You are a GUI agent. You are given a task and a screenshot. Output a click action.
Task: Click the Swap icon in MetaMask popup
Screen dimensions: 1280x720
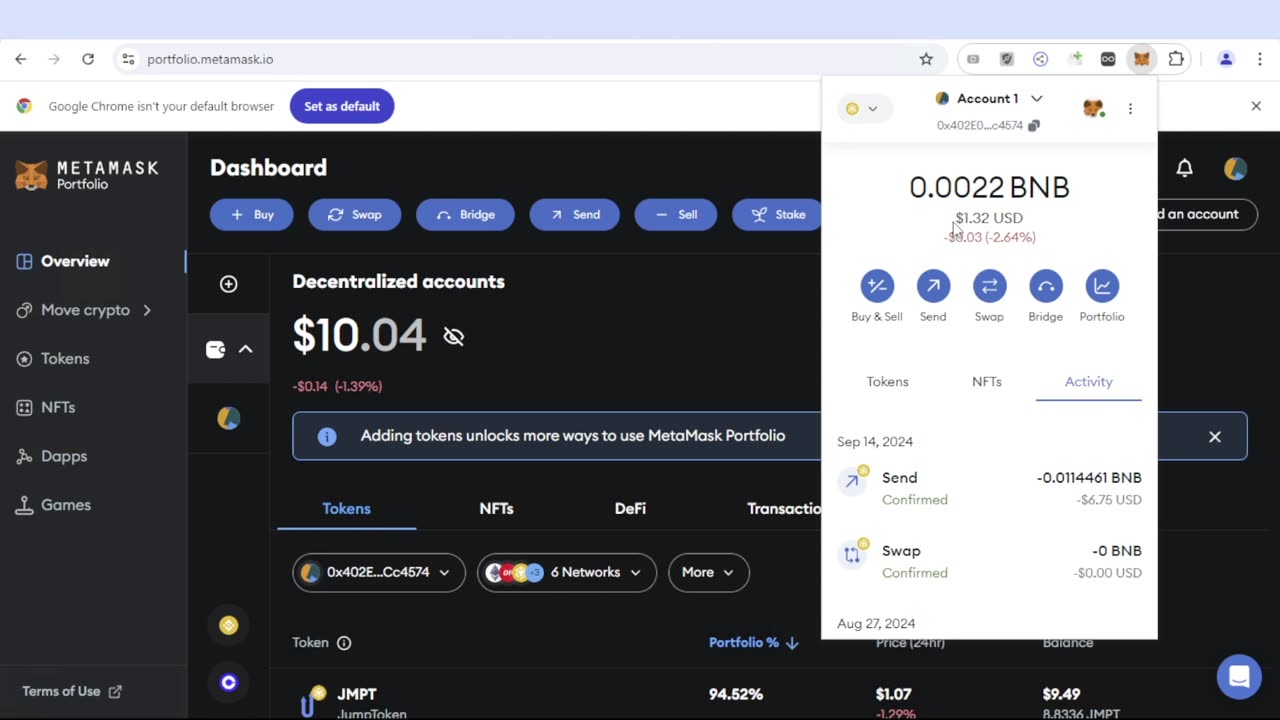coord(989,286)
